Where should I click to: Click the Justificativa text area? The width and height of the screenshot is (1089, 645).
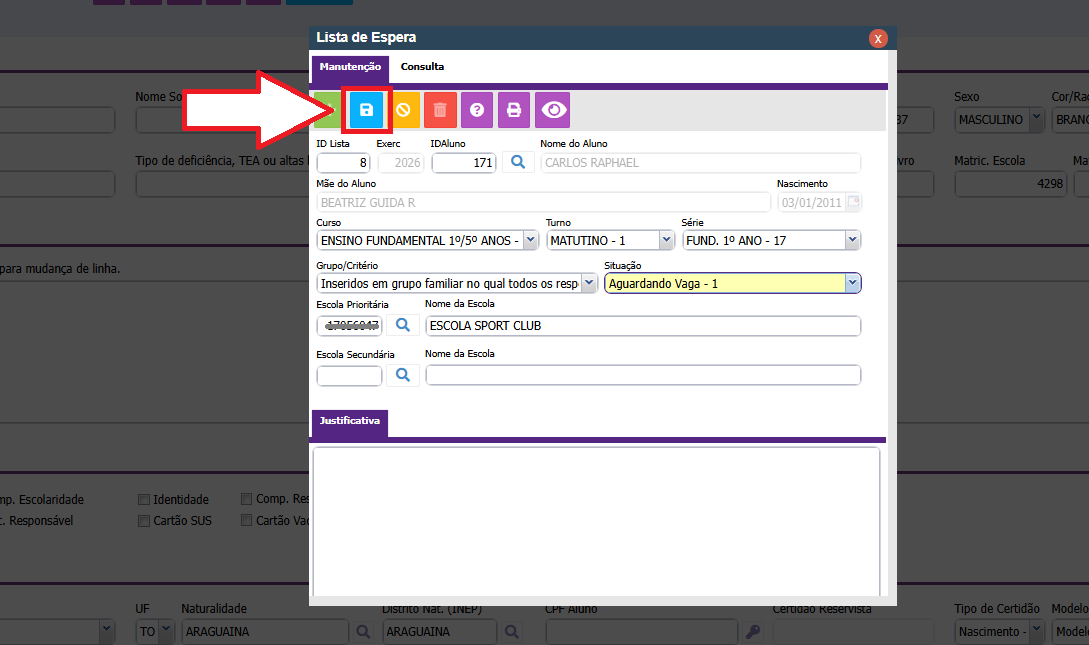[596, 520]
